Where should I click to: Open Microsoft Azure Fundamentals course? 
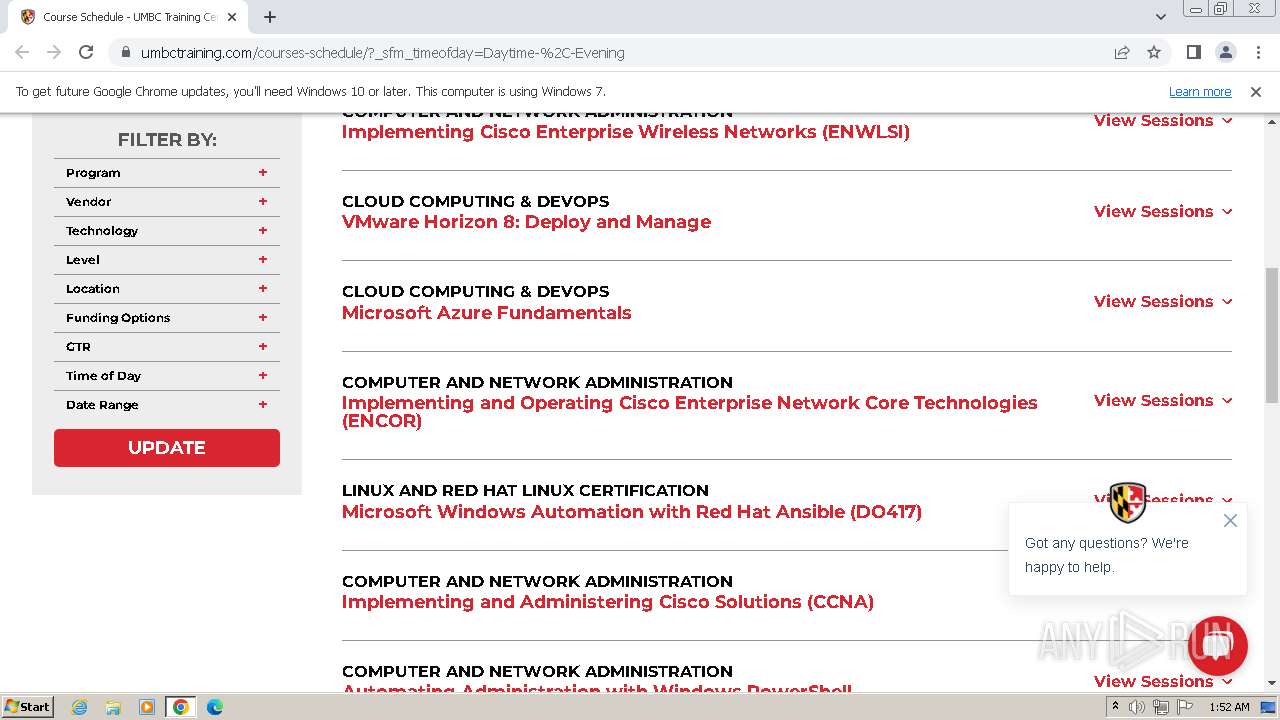click(x=486, y=313)
